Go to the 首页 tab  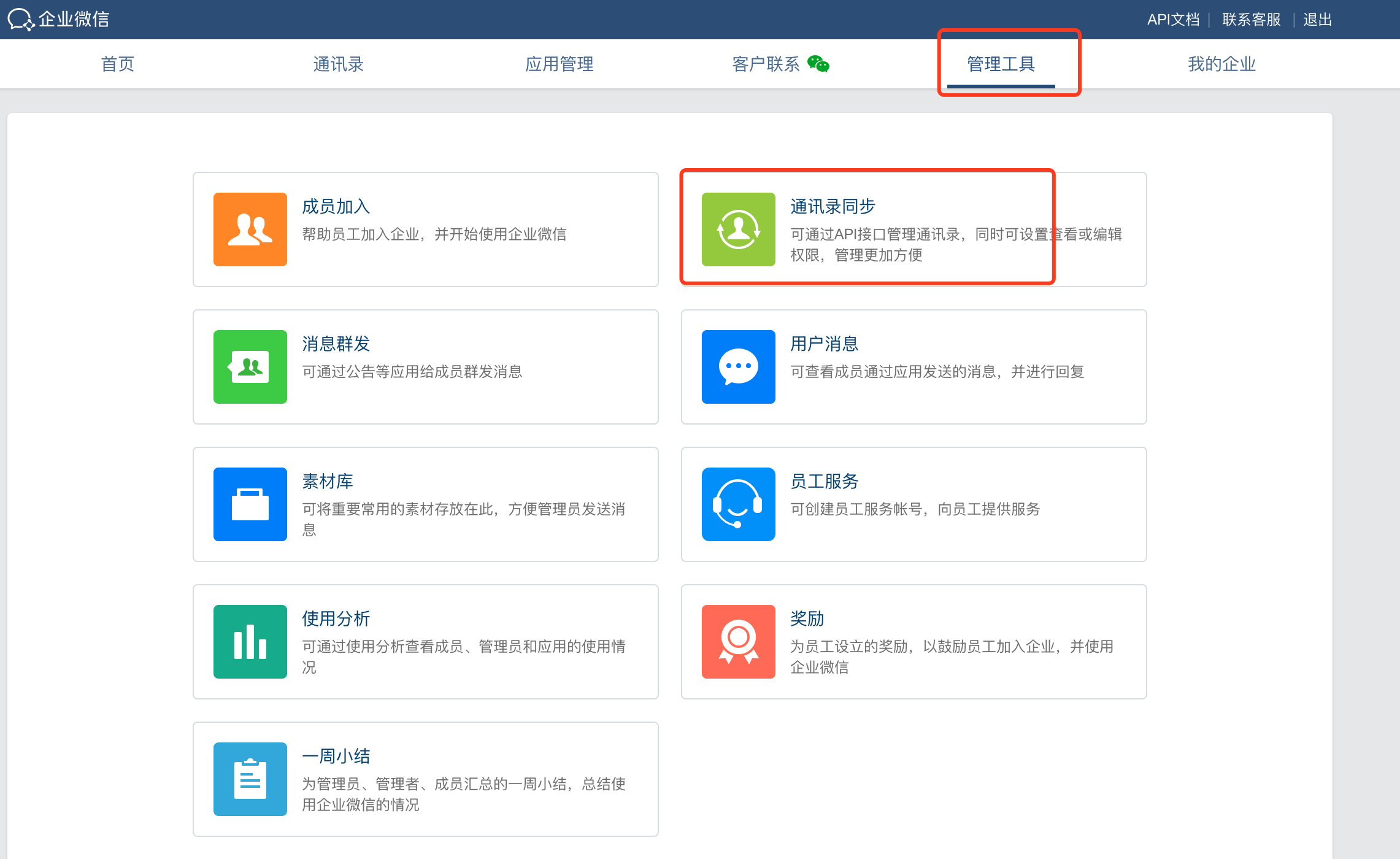click(118, 64)
